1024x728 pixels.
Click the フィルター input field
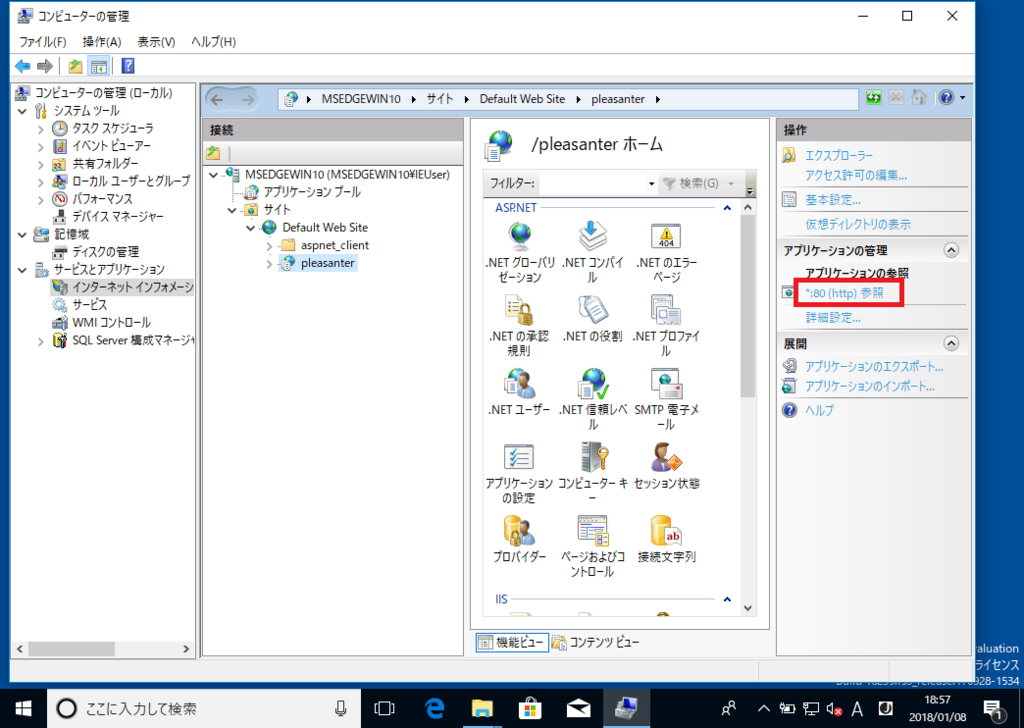[592, 184]
